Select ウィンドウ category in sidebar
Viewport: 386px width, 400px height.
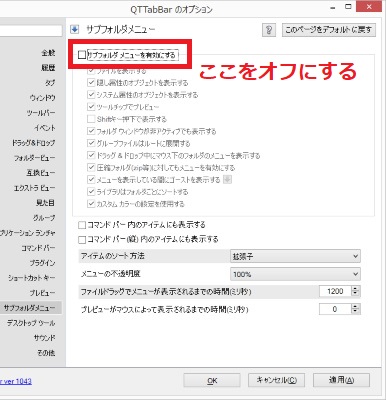(x=43, y=98)
